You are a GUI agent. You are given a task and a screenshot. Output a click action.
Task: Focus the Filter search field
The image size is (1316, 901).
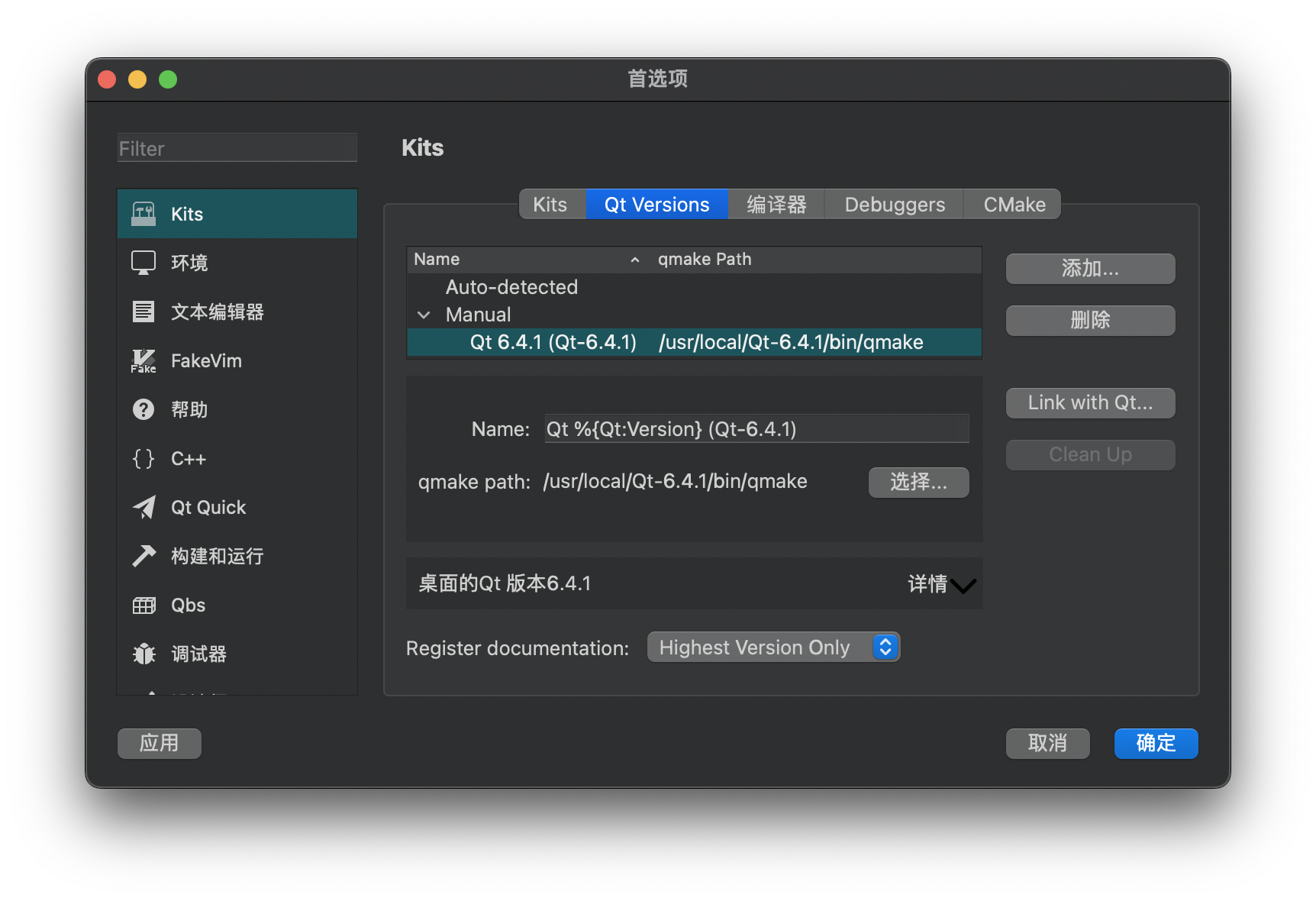[237, 148]
